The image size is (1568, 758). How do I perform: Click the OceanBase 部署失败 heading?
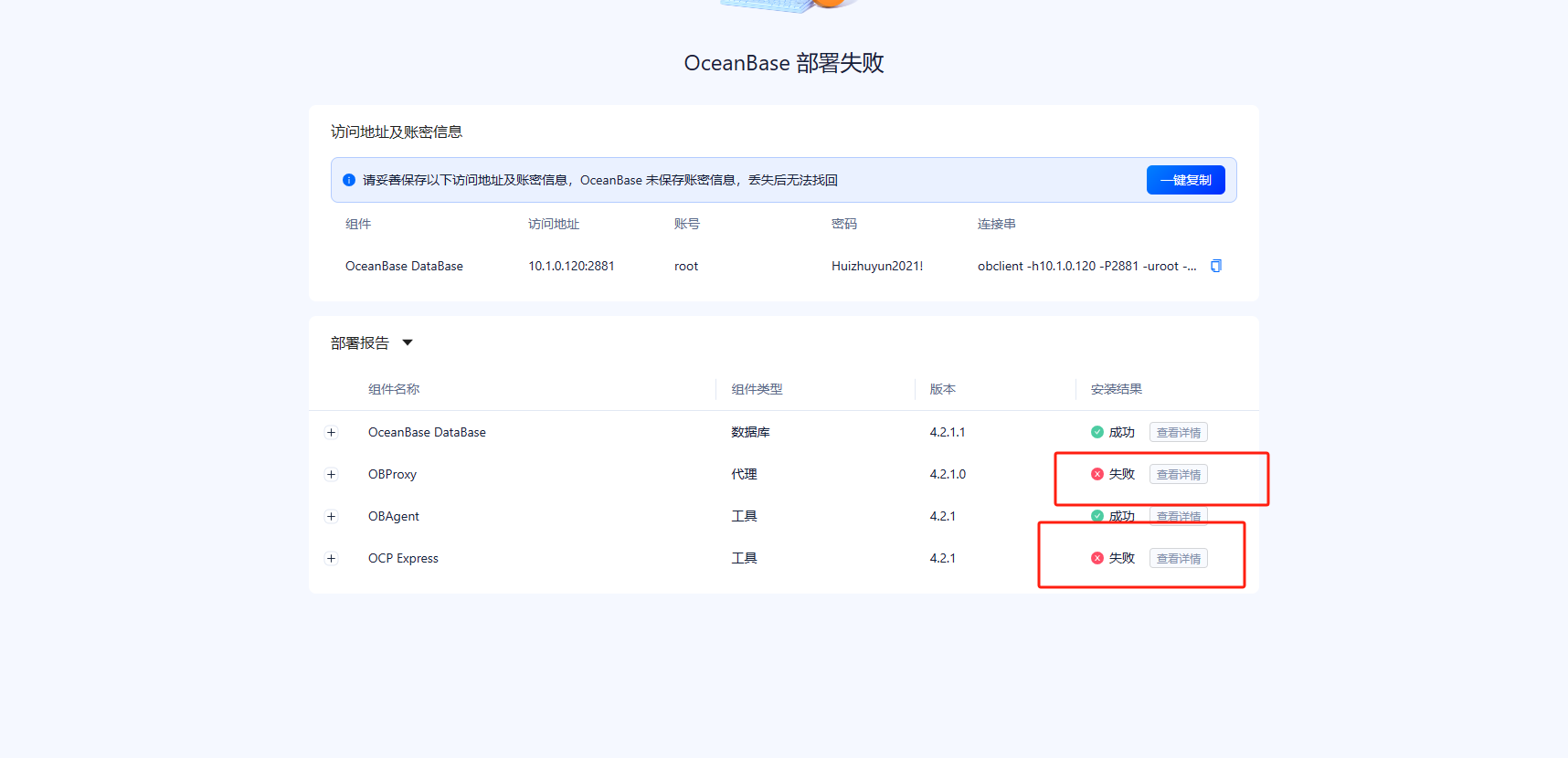pos(784,63)
